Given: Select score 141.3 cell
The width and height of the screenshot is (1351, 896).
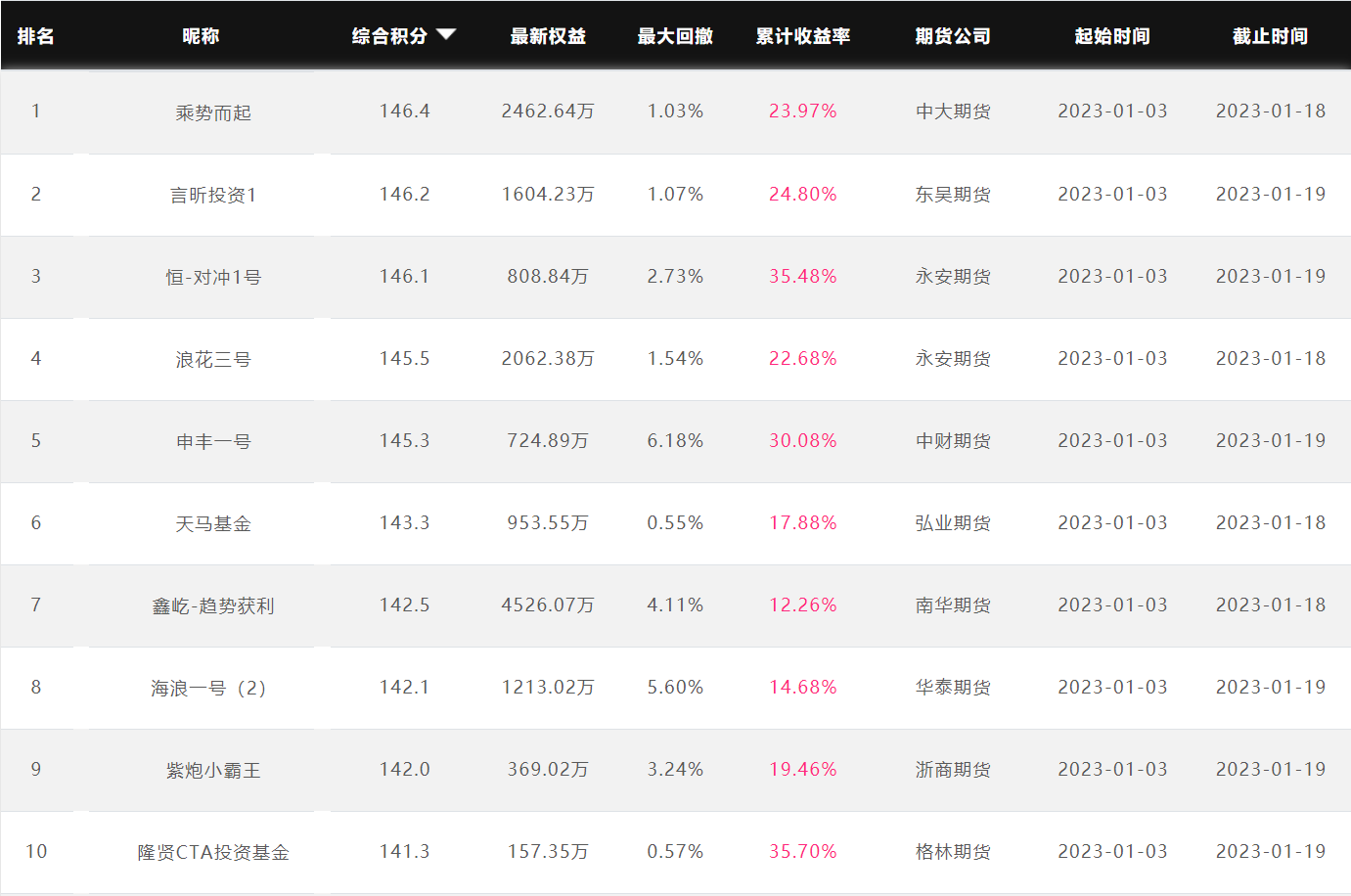Looking at the screenshot, I should (x=404, y=851).
